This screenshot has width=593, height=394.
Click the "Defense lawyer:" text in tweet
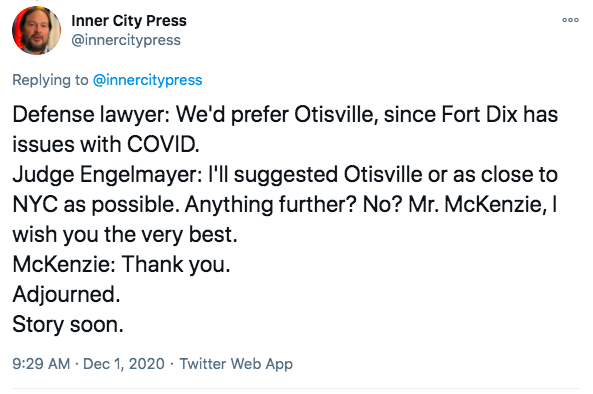91,114
